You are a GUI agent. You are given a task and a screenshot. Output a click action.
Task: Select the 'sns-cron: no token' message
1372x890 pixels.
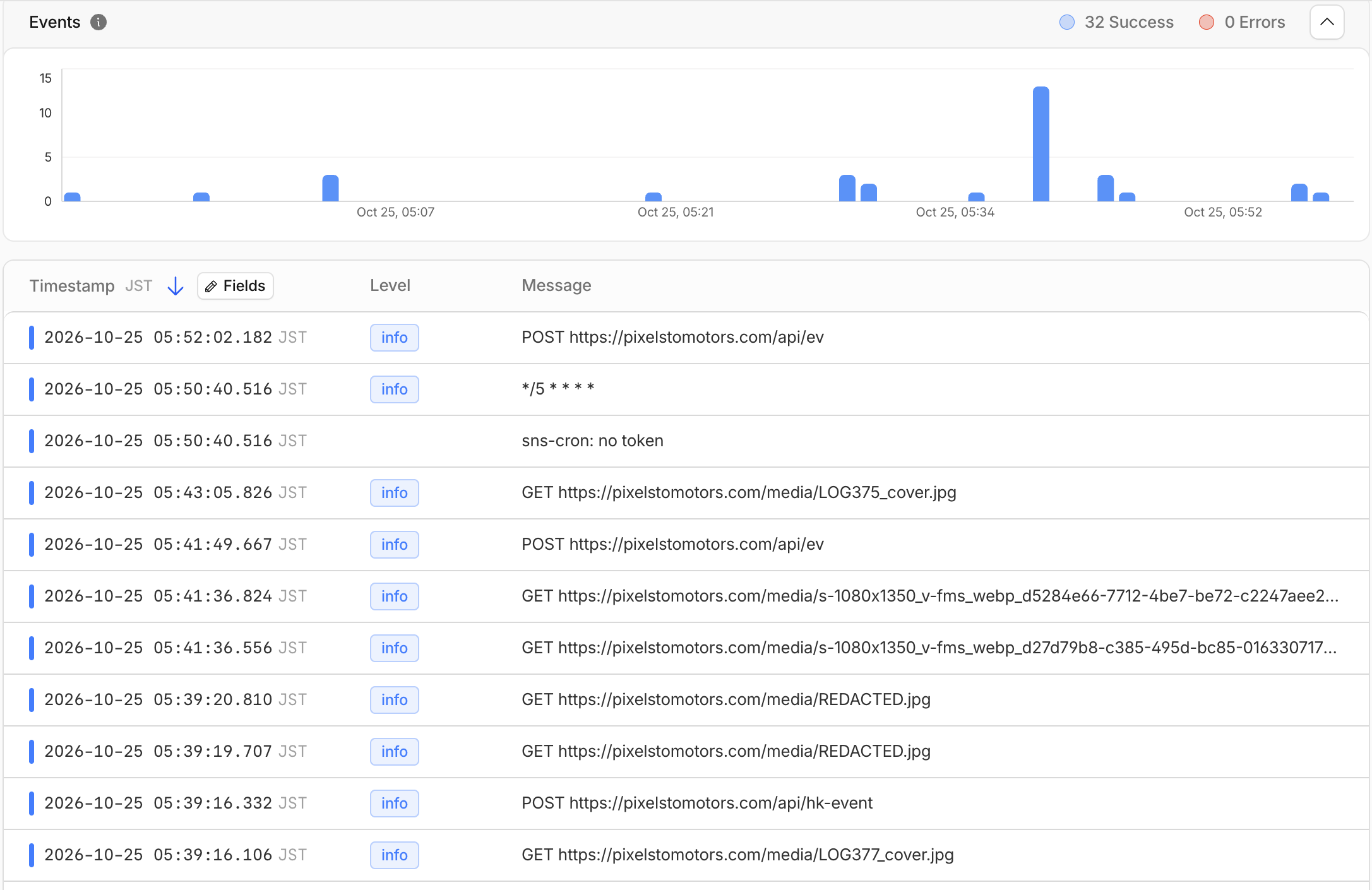[x=592, y=441]
